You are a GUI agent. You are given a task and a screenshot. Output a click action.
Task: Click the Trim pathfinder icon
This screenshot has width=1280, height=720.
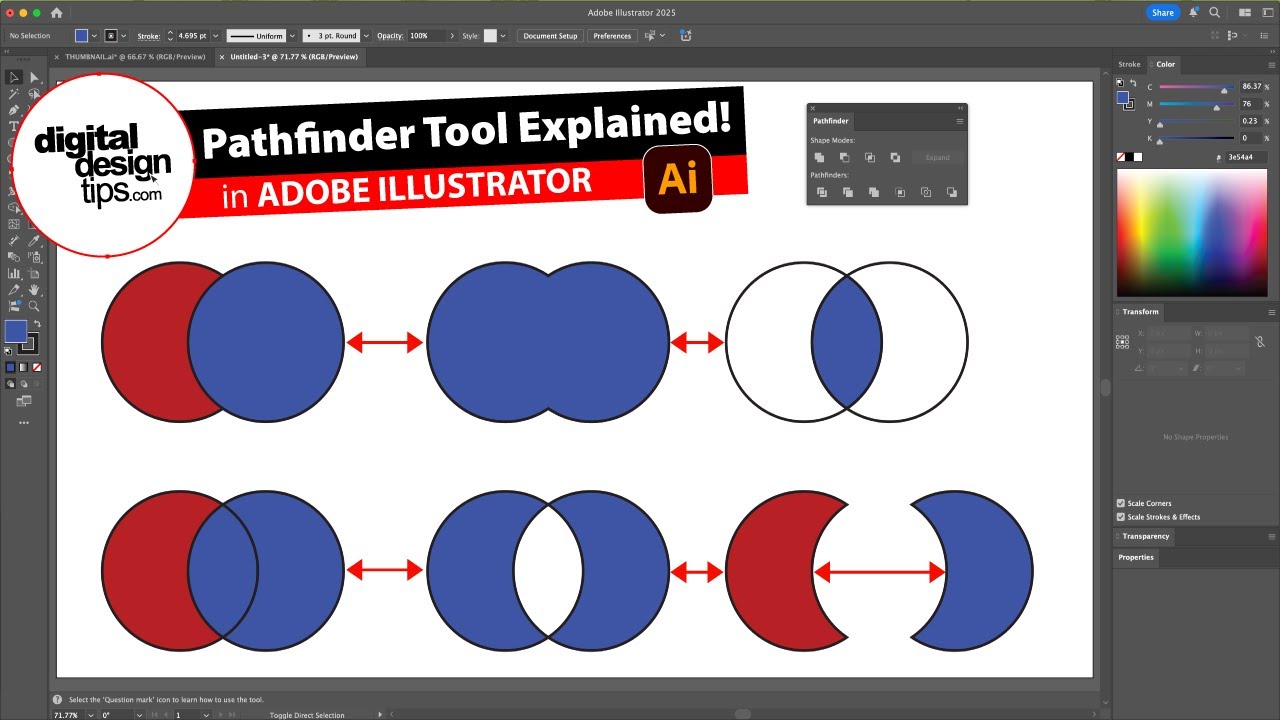point(848,192)
